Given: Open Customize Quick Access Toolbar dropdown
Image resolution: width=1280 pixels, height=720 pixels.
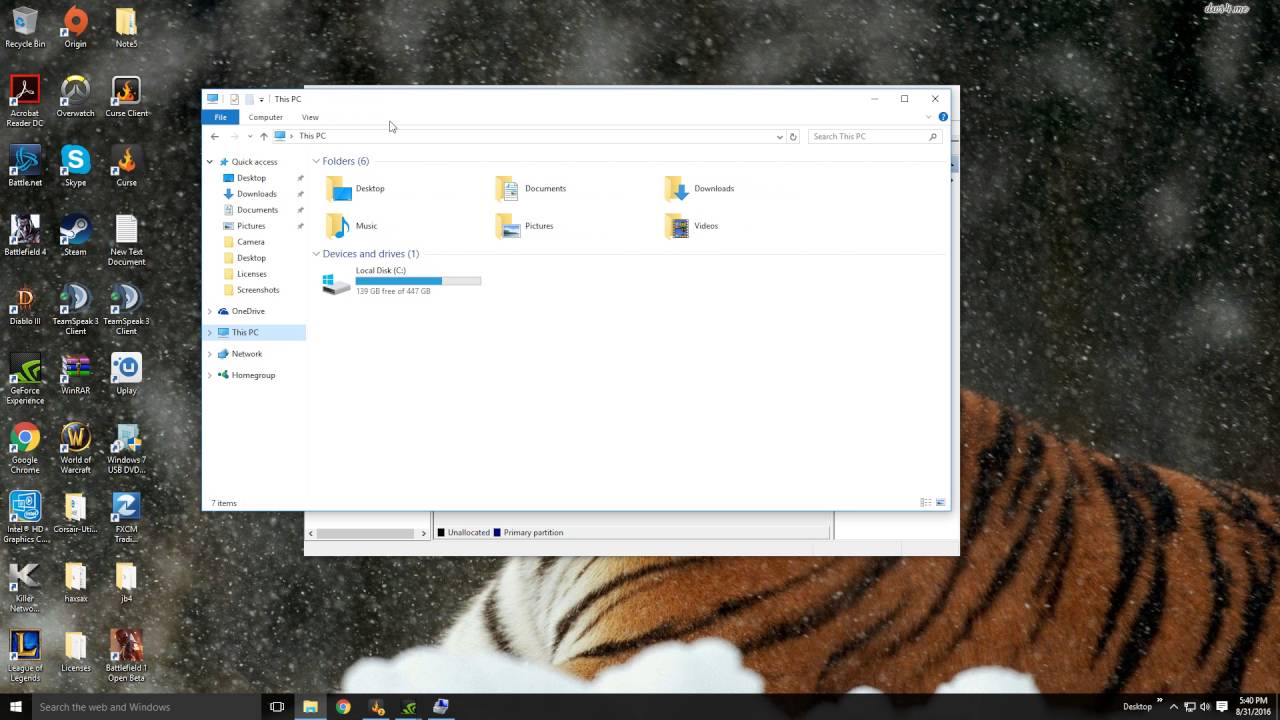Looking at the screenshot, I should click(x=262, y=99).
